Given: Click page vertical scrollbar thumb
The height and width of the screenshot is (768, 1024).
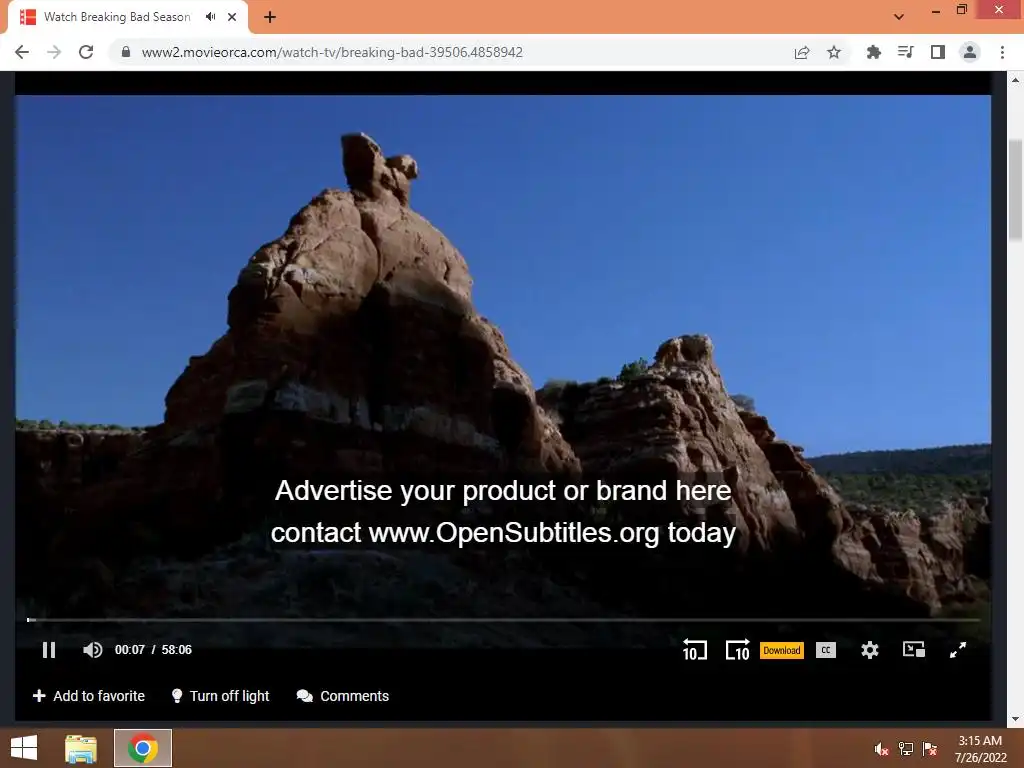Looking at the screenshot, I should (1015, 189).
